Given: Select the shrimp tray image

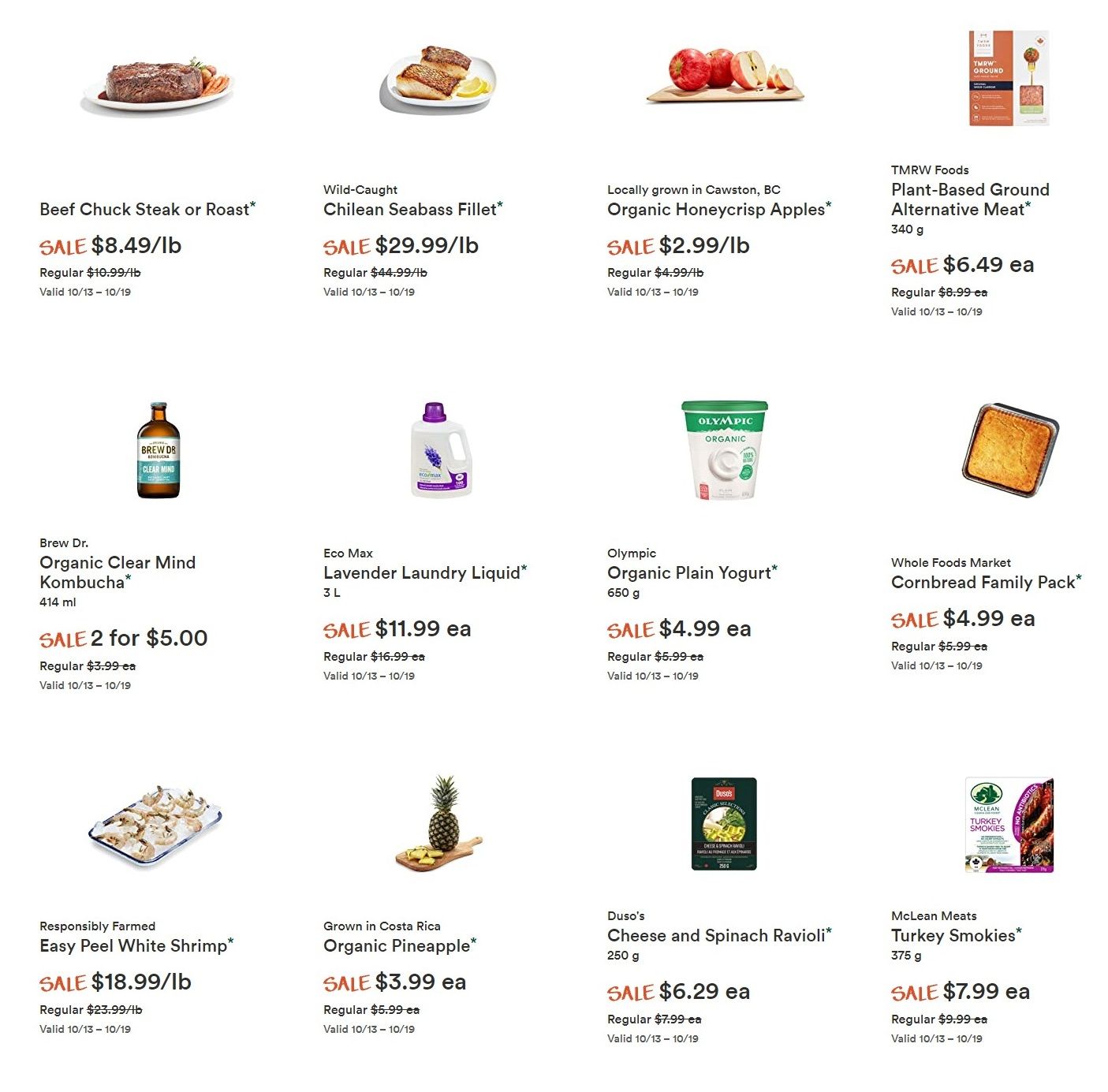Looking at the screenshot, I should point(155,825).
